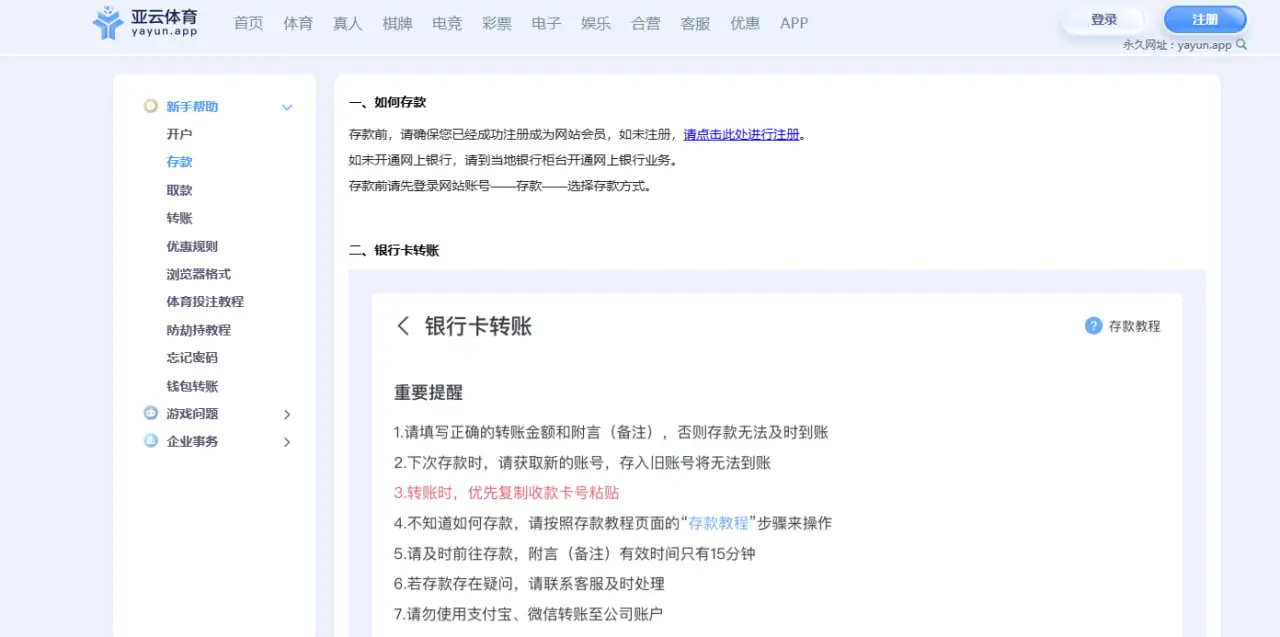Click the 永久网址：yayun.app text

[x=1177, y=45]
